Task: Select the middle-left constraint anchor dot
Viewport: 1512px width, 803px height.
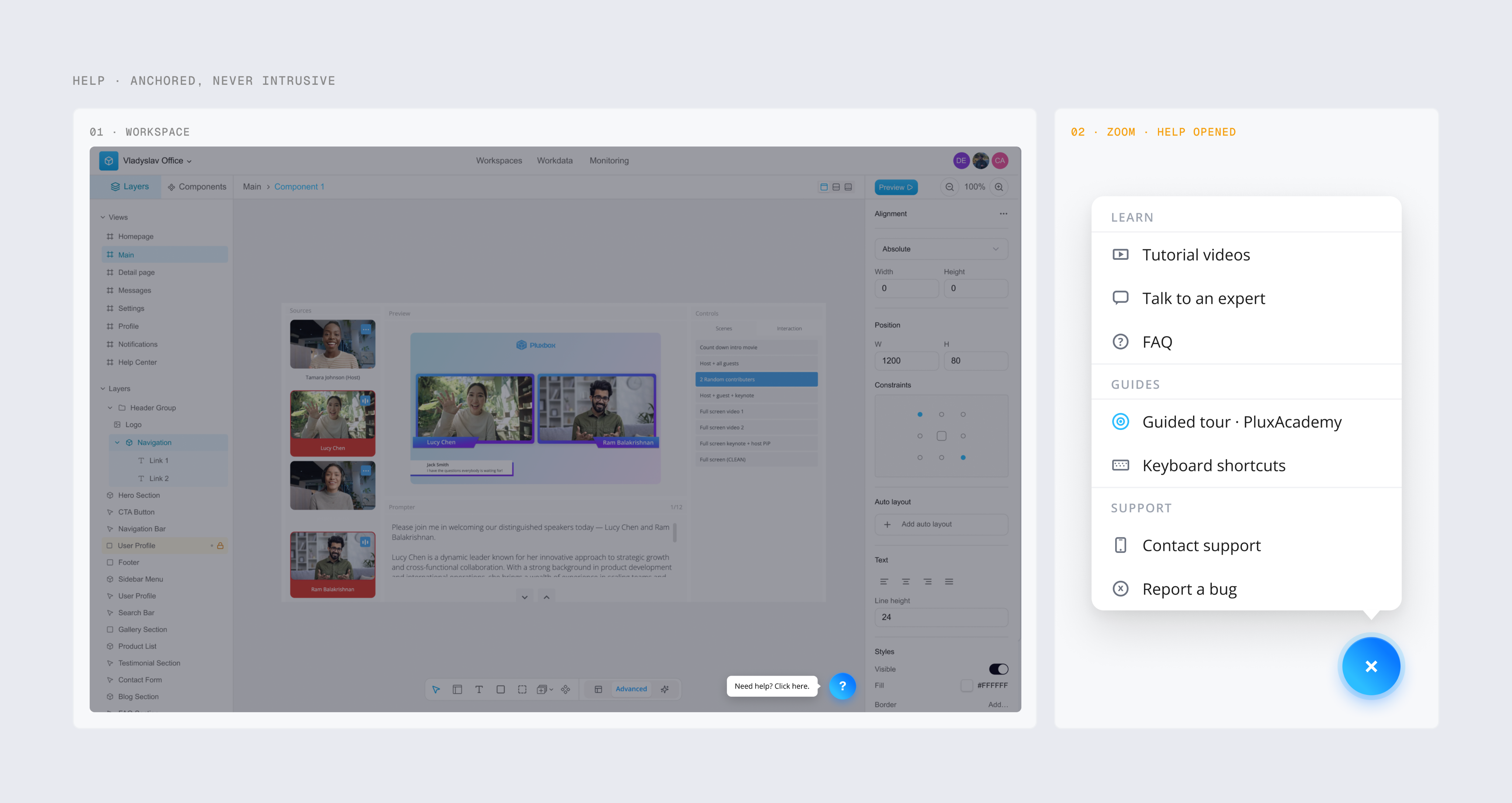Action: point(920,436)
